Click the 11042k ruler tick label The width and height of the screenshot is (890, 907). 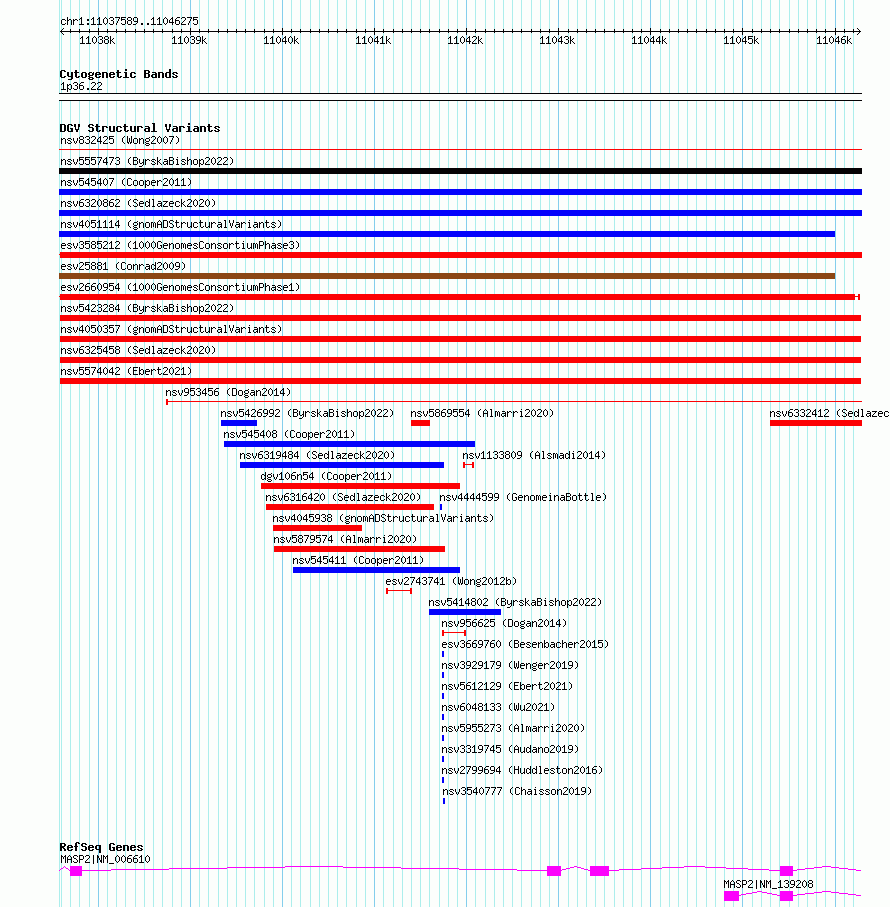pyautogui.click(x=465, y=40)
